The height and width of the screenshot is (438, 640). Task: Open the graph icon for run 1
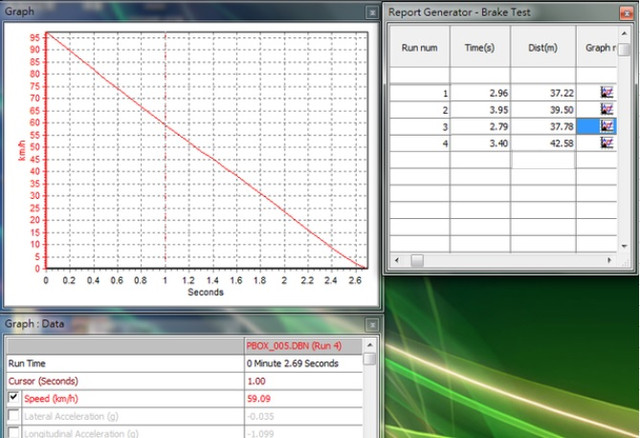point(607,93)
